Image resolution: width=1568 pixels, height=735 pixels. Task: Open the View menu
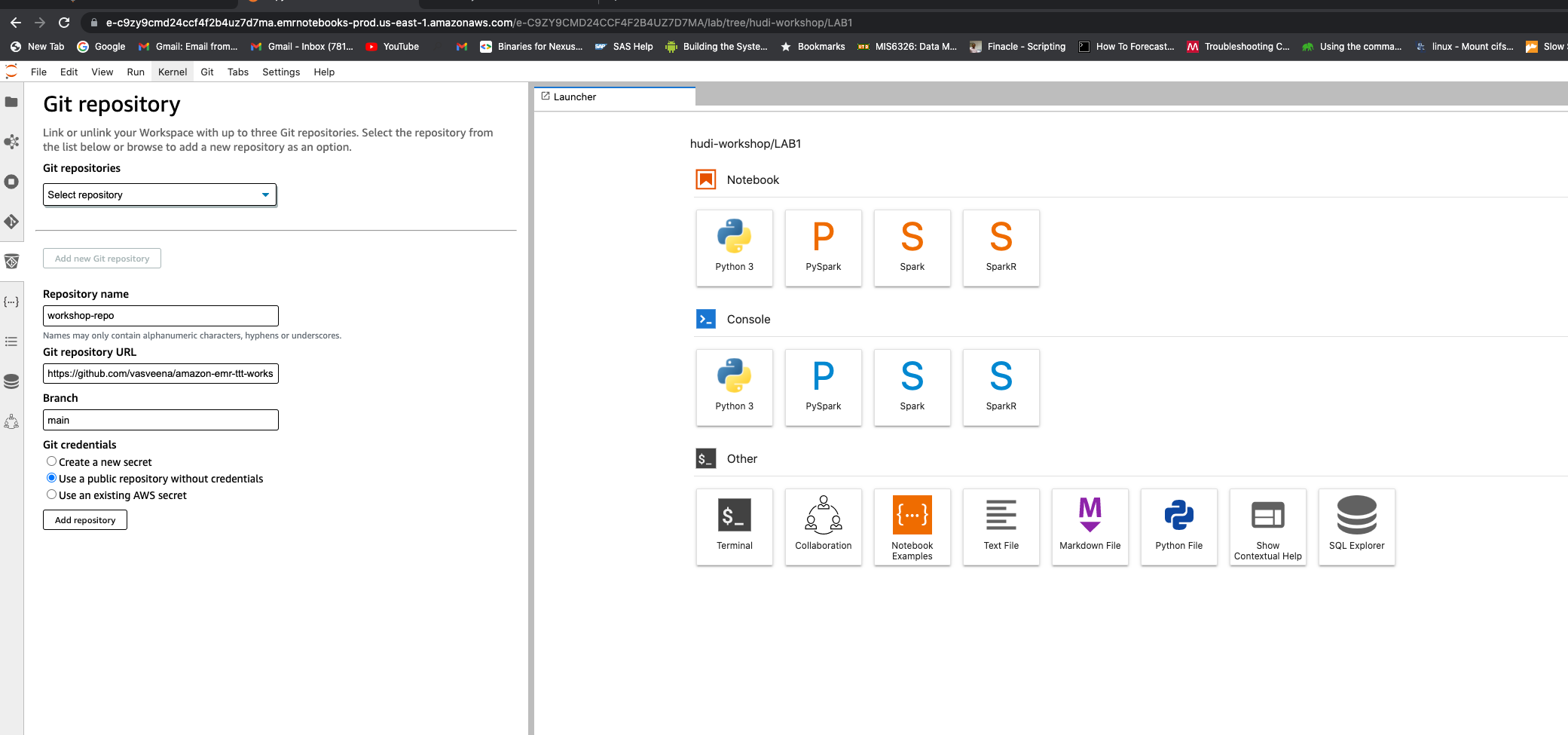coord(102,72)
